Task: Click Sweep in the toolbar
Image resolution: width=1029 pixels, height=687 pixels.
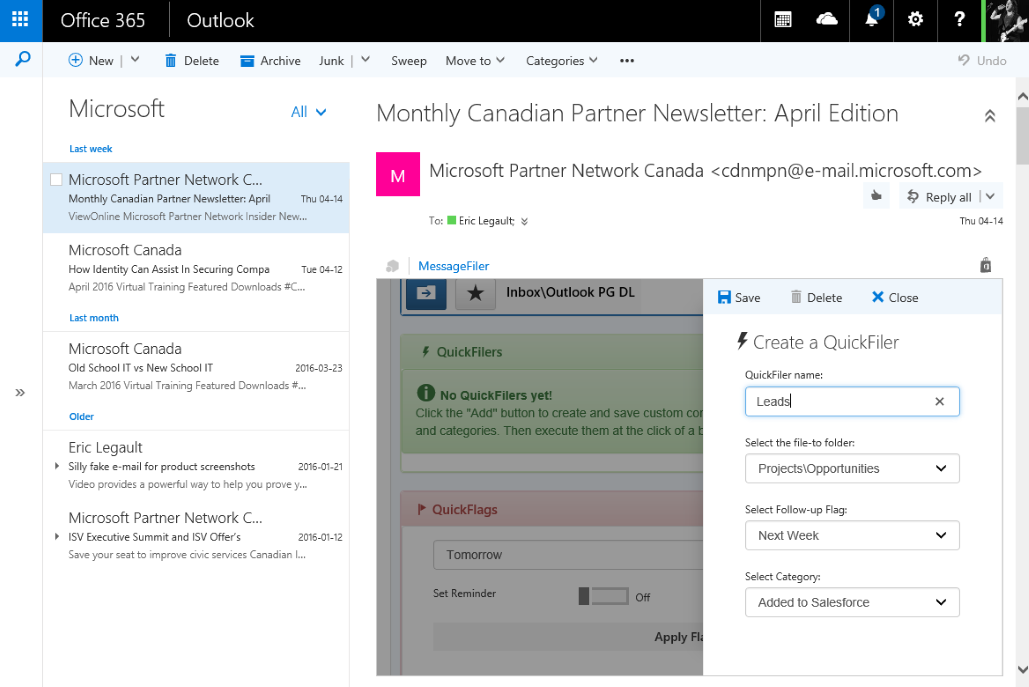Action: click(x=409, y=60)
